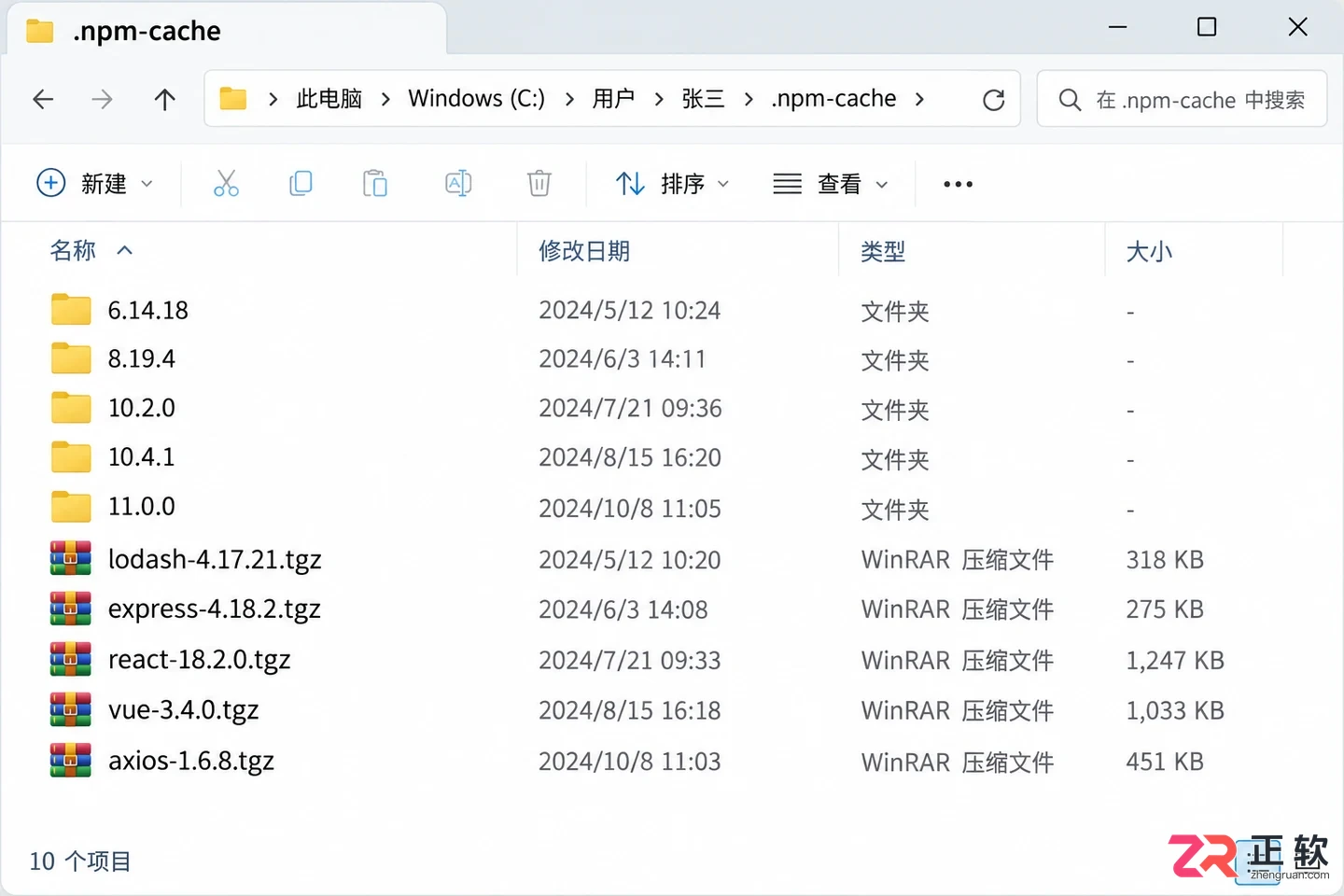
Task: Click the Delete trash can icon
Action: coord(539,183)
